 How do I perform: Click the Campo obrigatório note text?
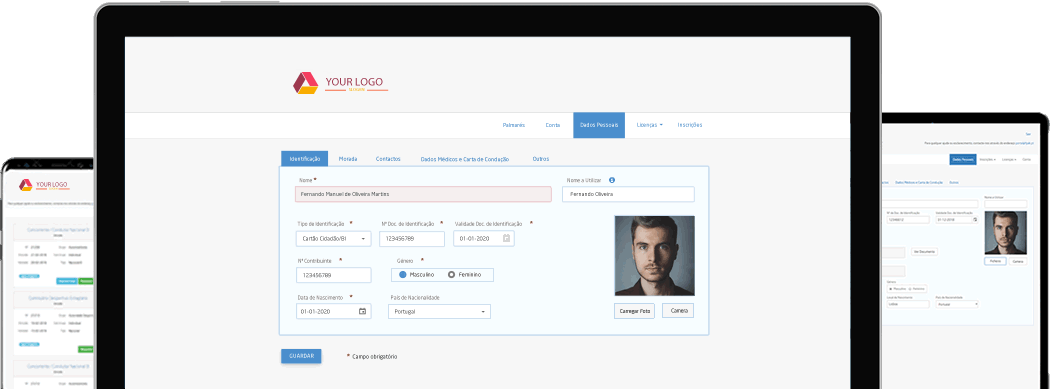[x=374, y=357]
